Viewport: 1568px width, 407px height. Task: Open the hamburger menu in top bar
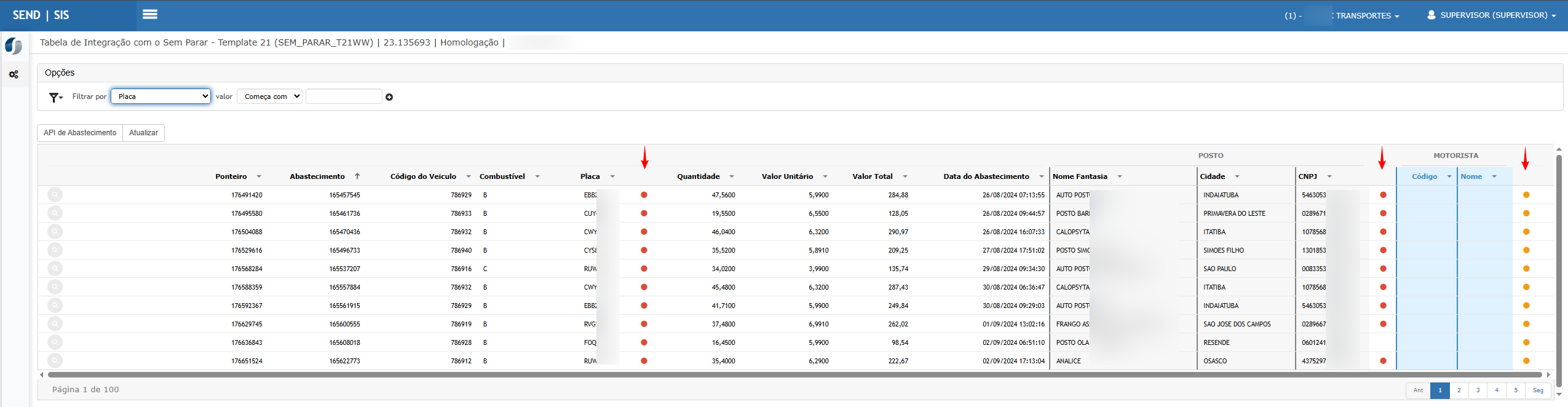coord(150,15)
